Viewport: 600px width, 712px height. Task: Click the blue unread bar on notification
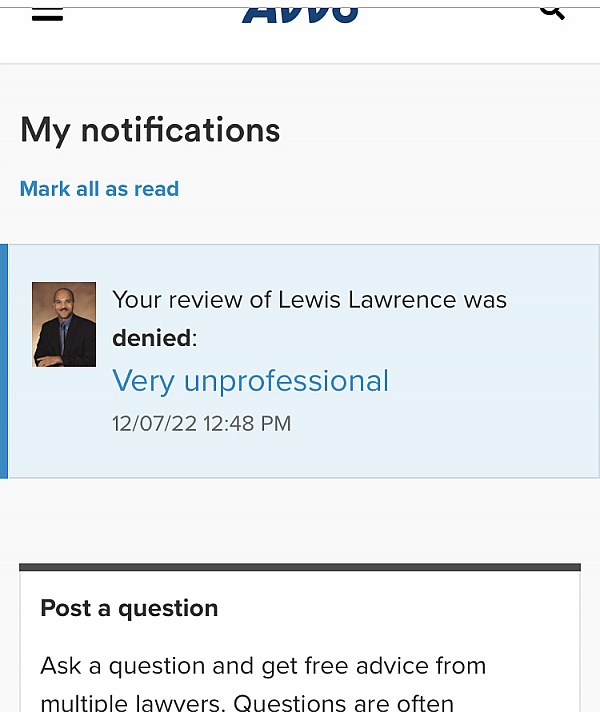click(x=3, y=361)
